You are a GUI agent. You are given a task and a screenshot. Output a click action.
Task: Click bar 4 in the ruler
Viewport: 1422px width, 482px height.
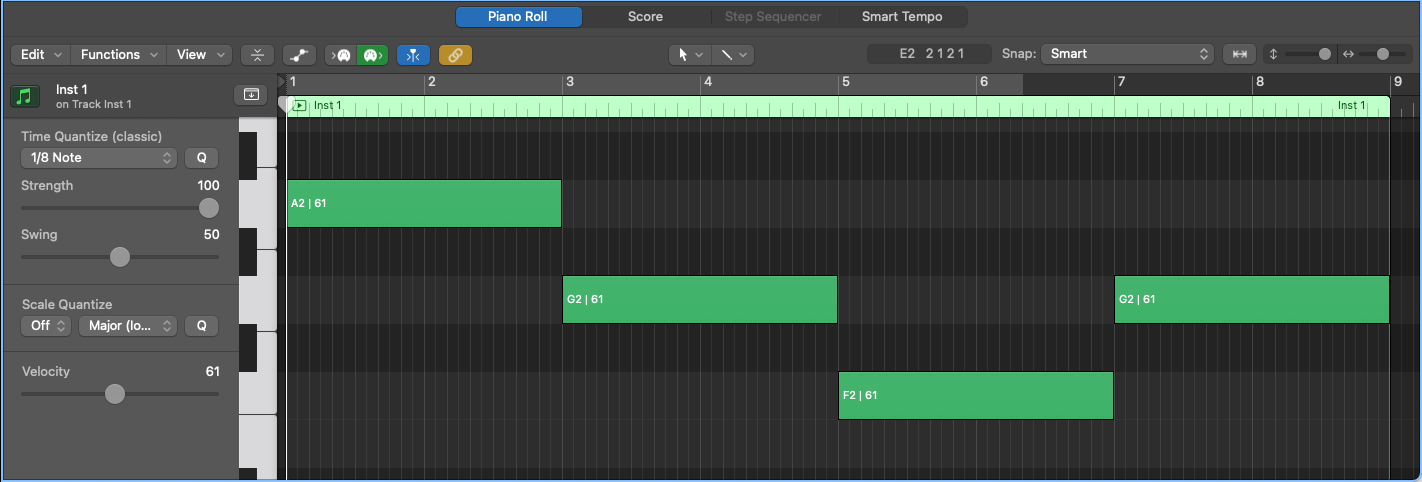pyautogui.click(x=707, y=83)
